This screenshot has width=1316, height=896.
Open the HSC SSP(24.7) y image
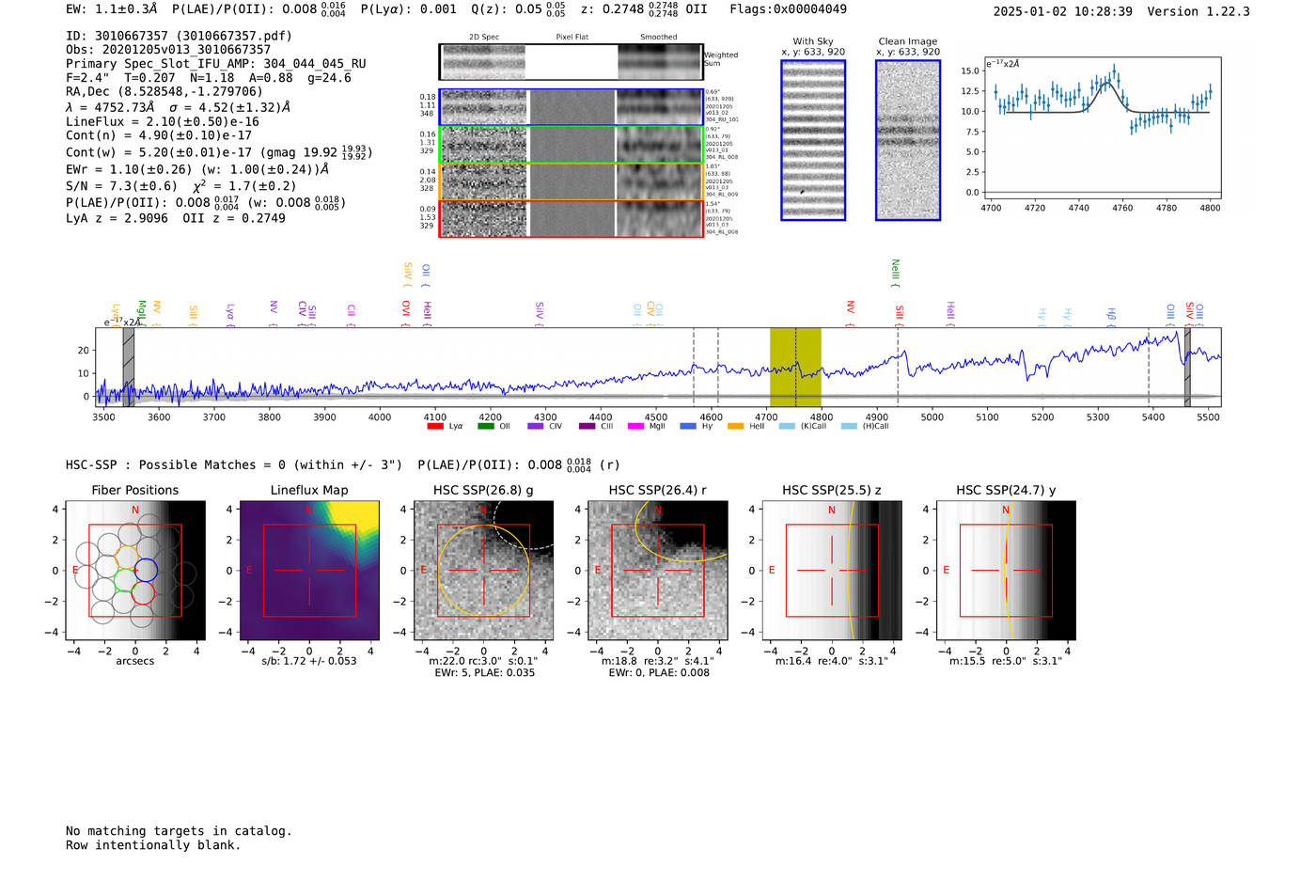(1006, 571)
